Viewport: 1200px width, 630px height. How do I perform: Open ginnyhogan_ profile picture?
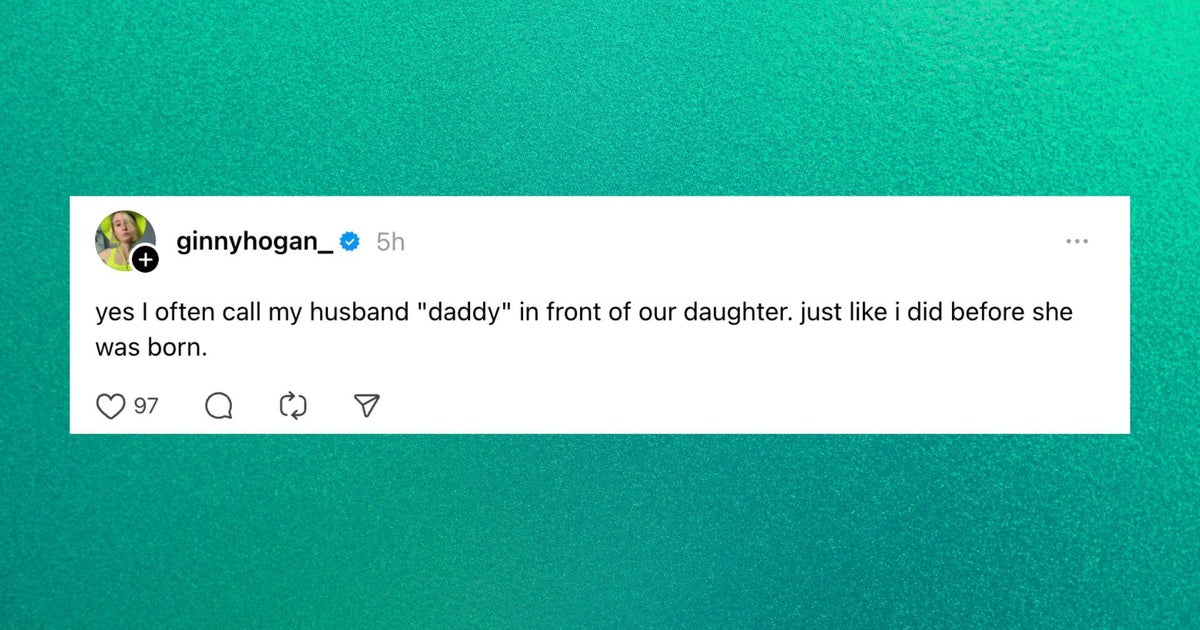(122, 238)
